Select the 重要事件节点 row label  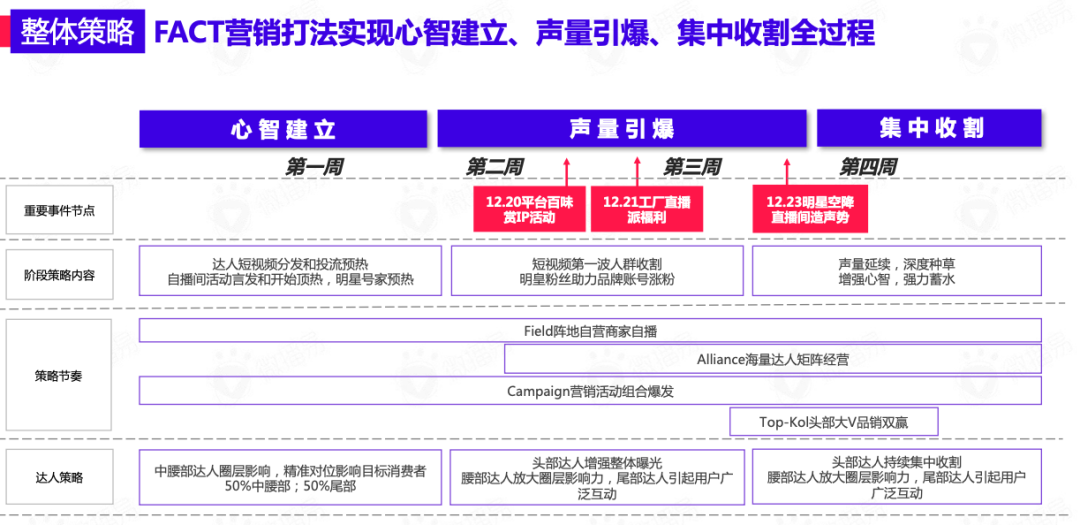pyautogui.click(x=59, y=210)
